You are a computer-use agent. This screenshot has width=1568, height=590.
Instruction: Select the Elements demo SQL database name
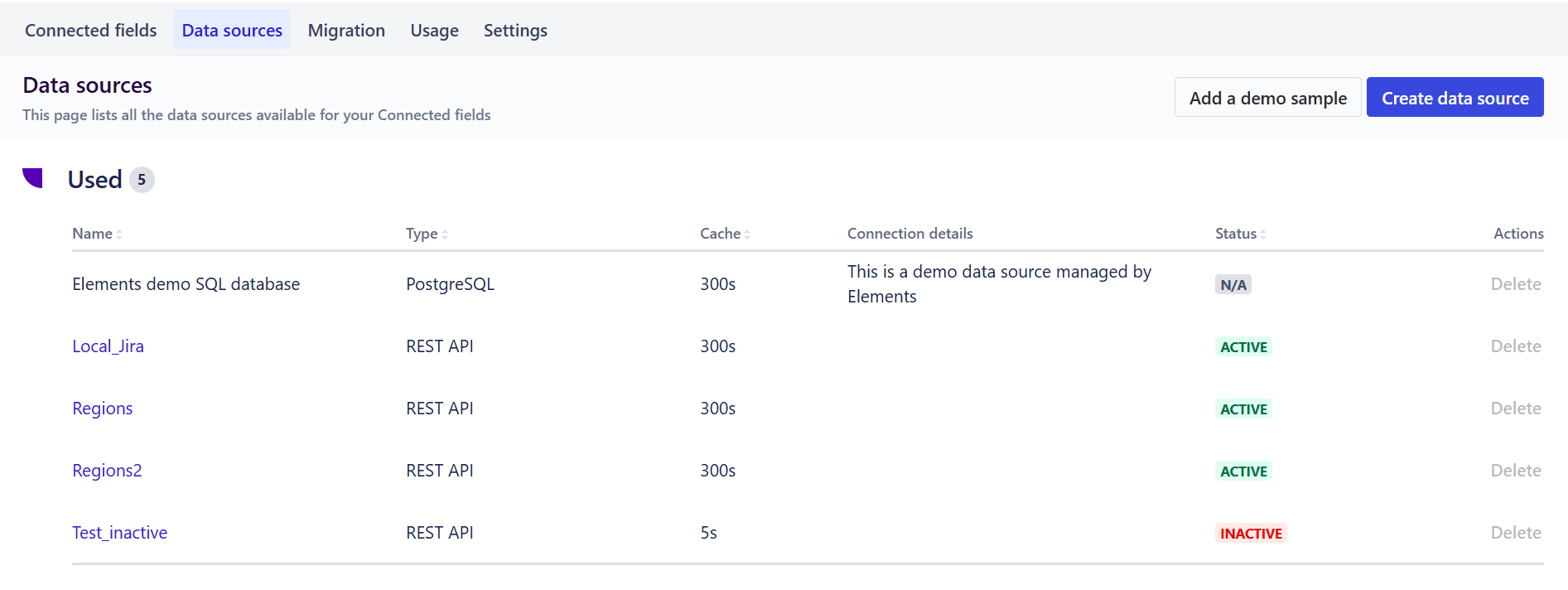pyautogui.click(x=186, y=284)
